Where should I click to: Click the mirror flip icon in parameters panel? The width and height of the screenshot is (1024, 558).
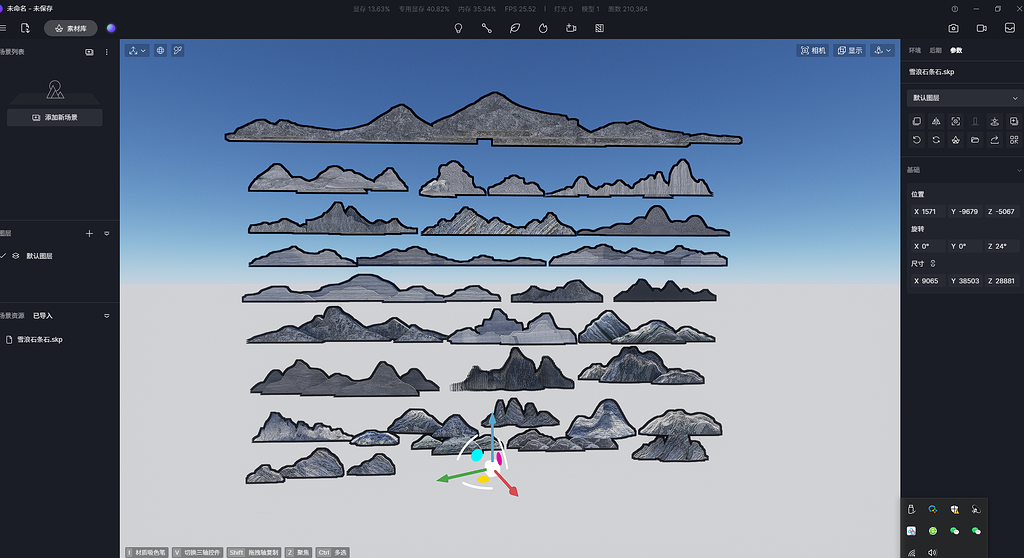tap(936, 121)
